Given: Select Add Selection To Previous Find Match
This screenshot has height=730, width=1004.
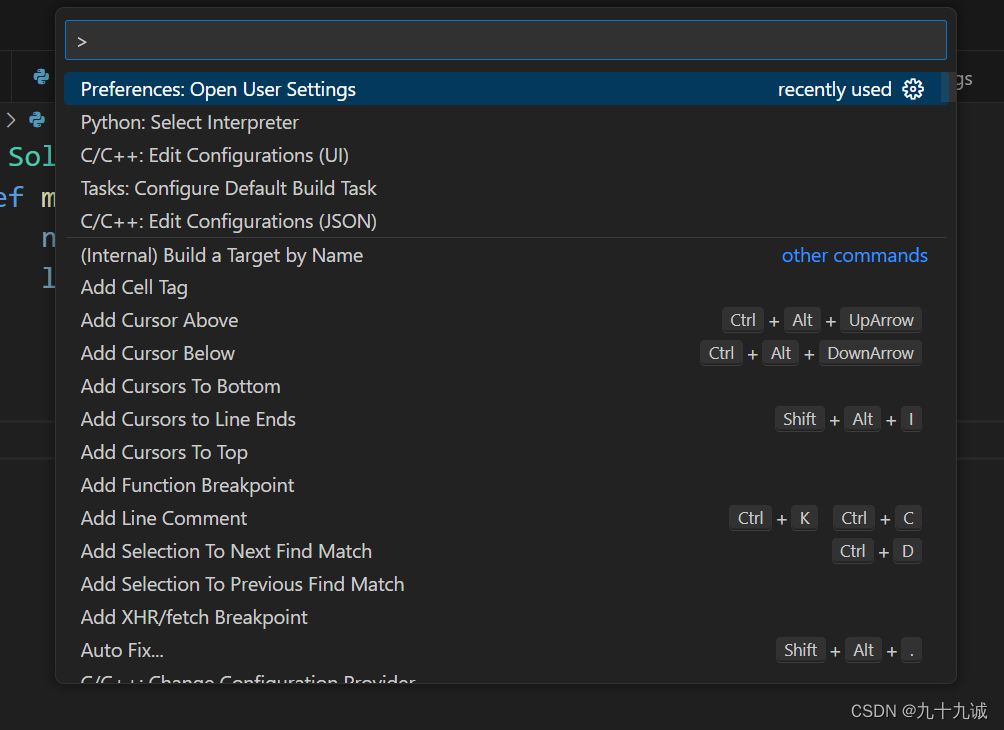Looking at the screenshot, I should (505, 585).
